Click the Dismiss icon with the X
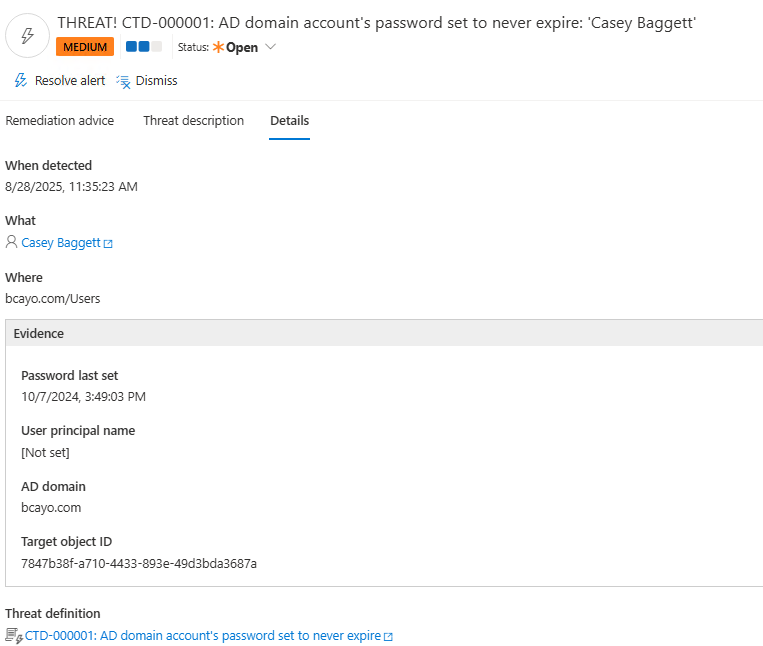 point(123,81)
